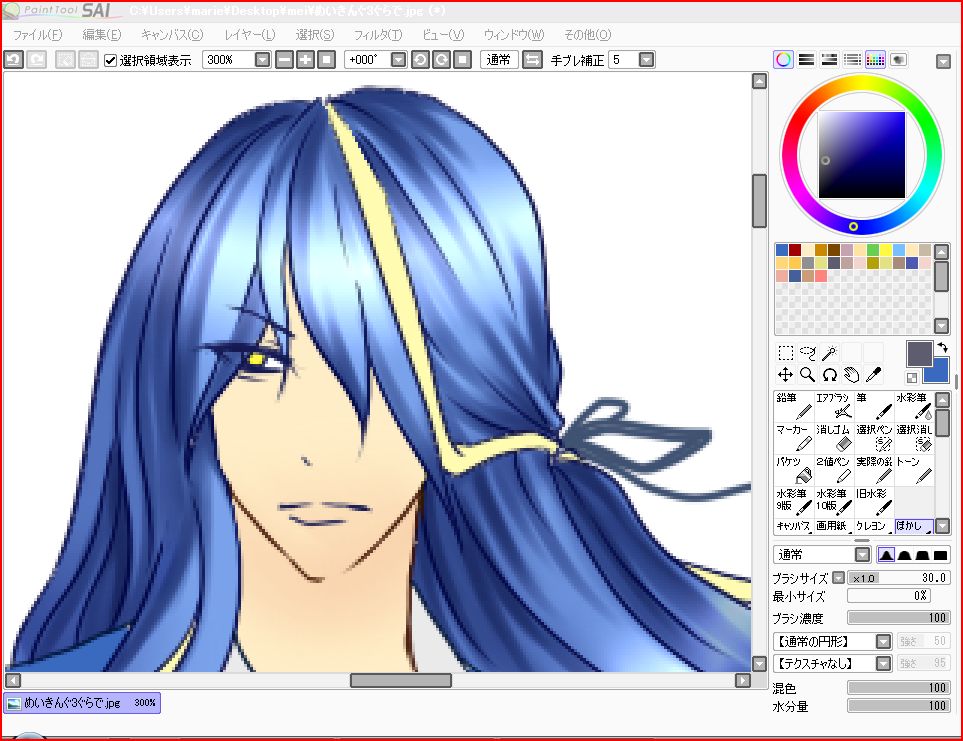Click the reset zoom square button
The image size is (963, 741).
[x=326, y=60]
